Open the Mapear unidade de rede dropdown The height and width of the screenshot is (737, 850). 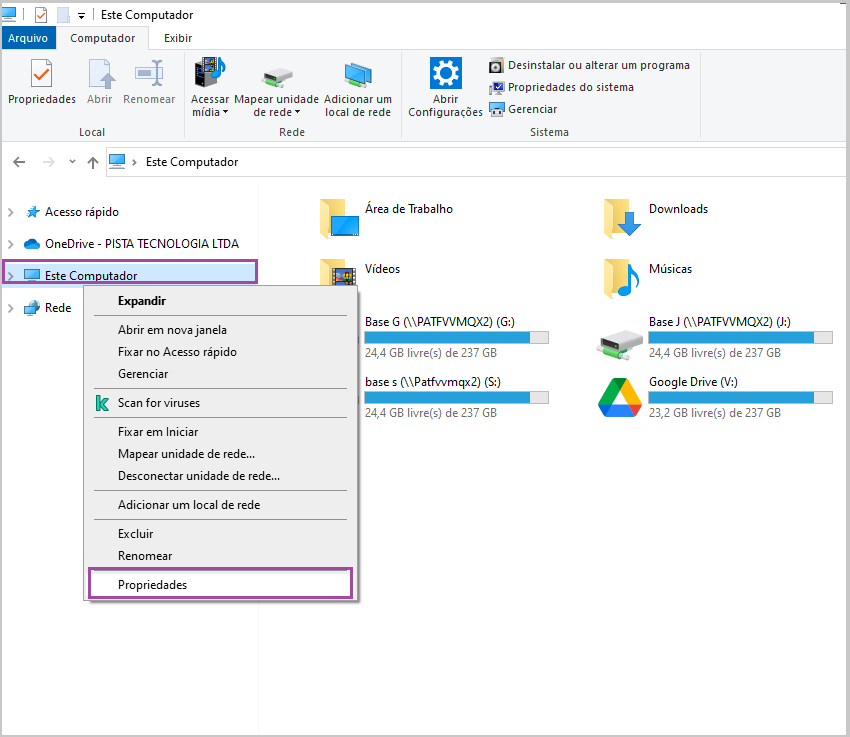coord(276,106)
